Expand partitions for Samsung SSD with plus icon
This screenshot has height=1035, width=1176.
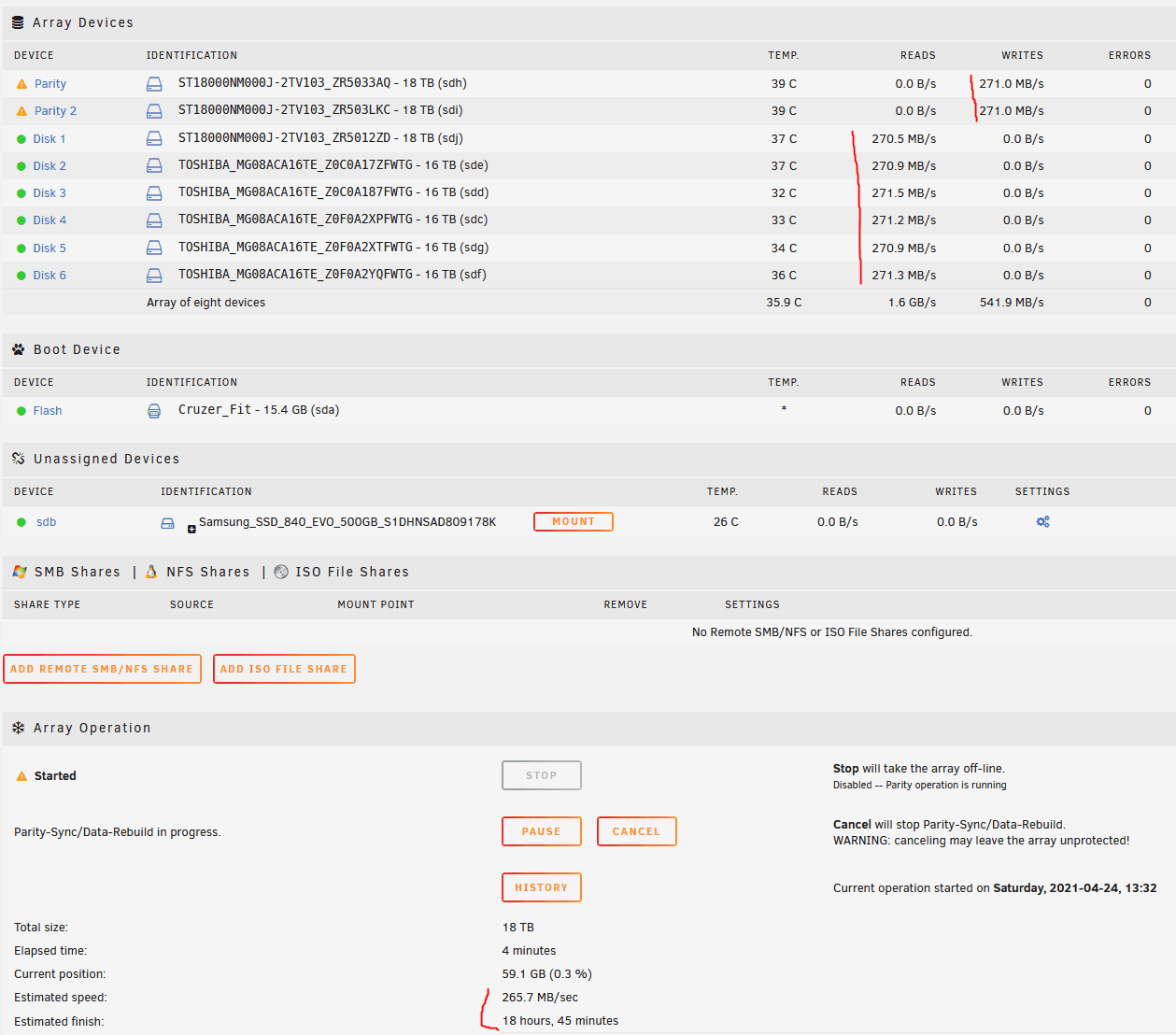[x=191, y=530]
